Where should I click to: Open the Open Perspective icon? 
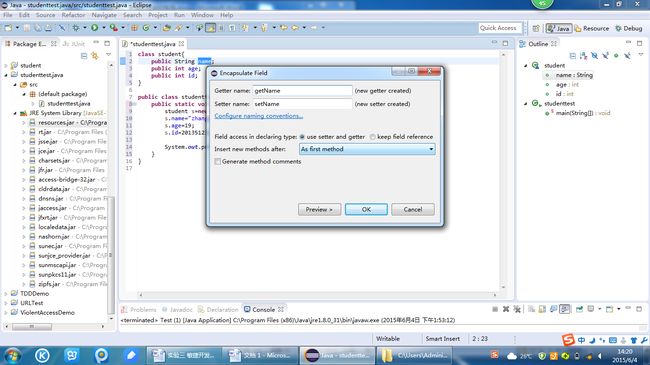[x=536, y=28]
